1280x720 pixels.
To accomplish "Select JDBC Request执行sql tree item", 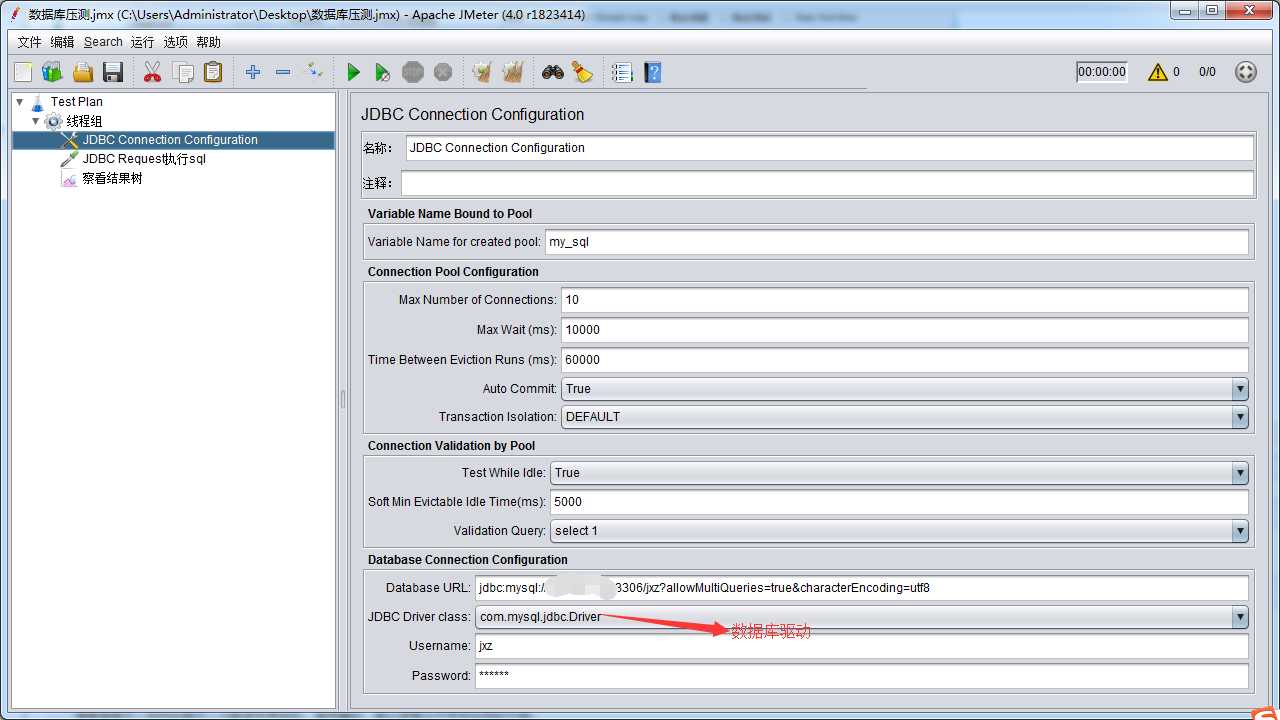I will tap(144, 159).
